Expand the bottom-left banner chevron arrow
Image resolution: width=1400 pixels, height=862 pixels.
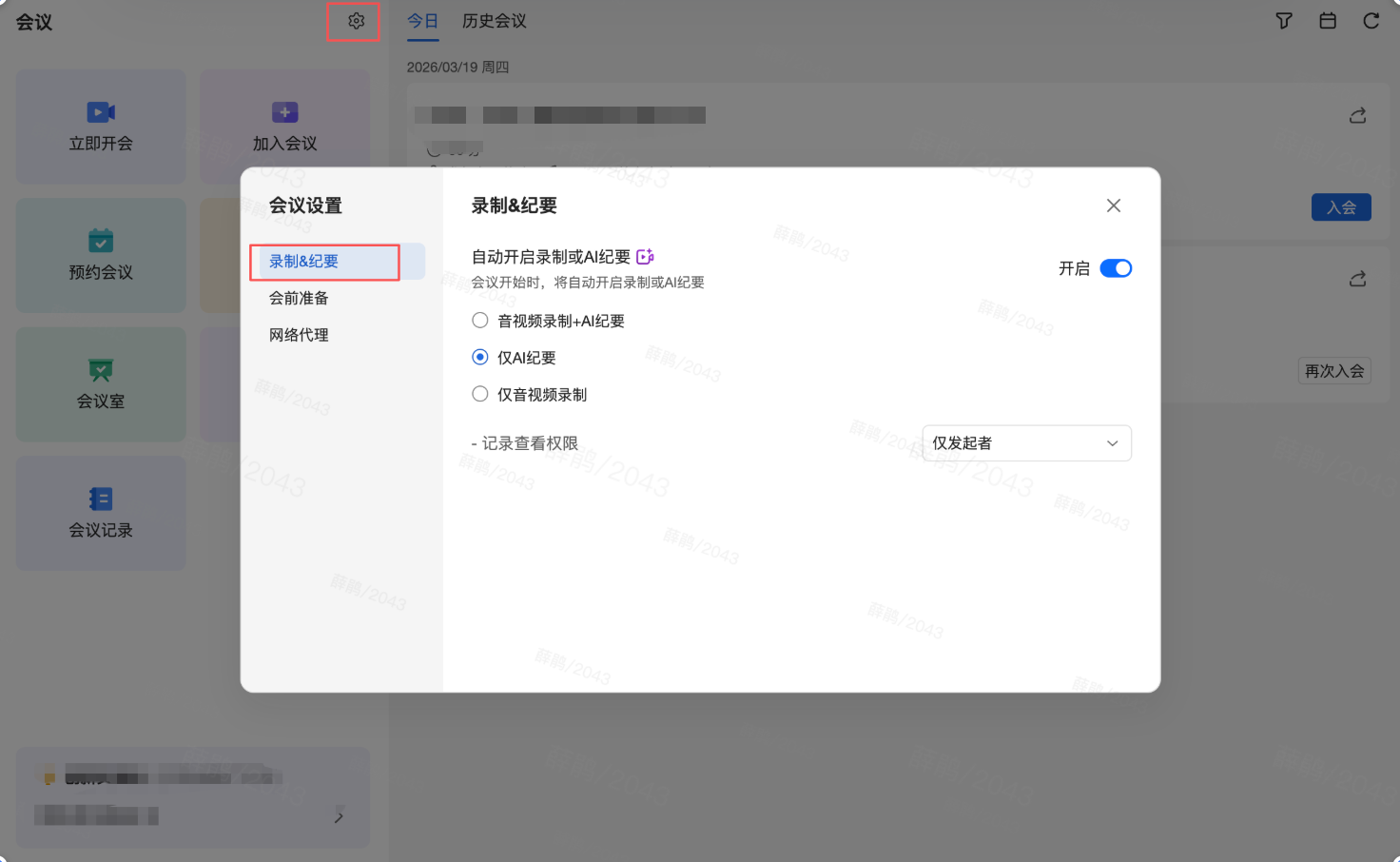point(339,817)
